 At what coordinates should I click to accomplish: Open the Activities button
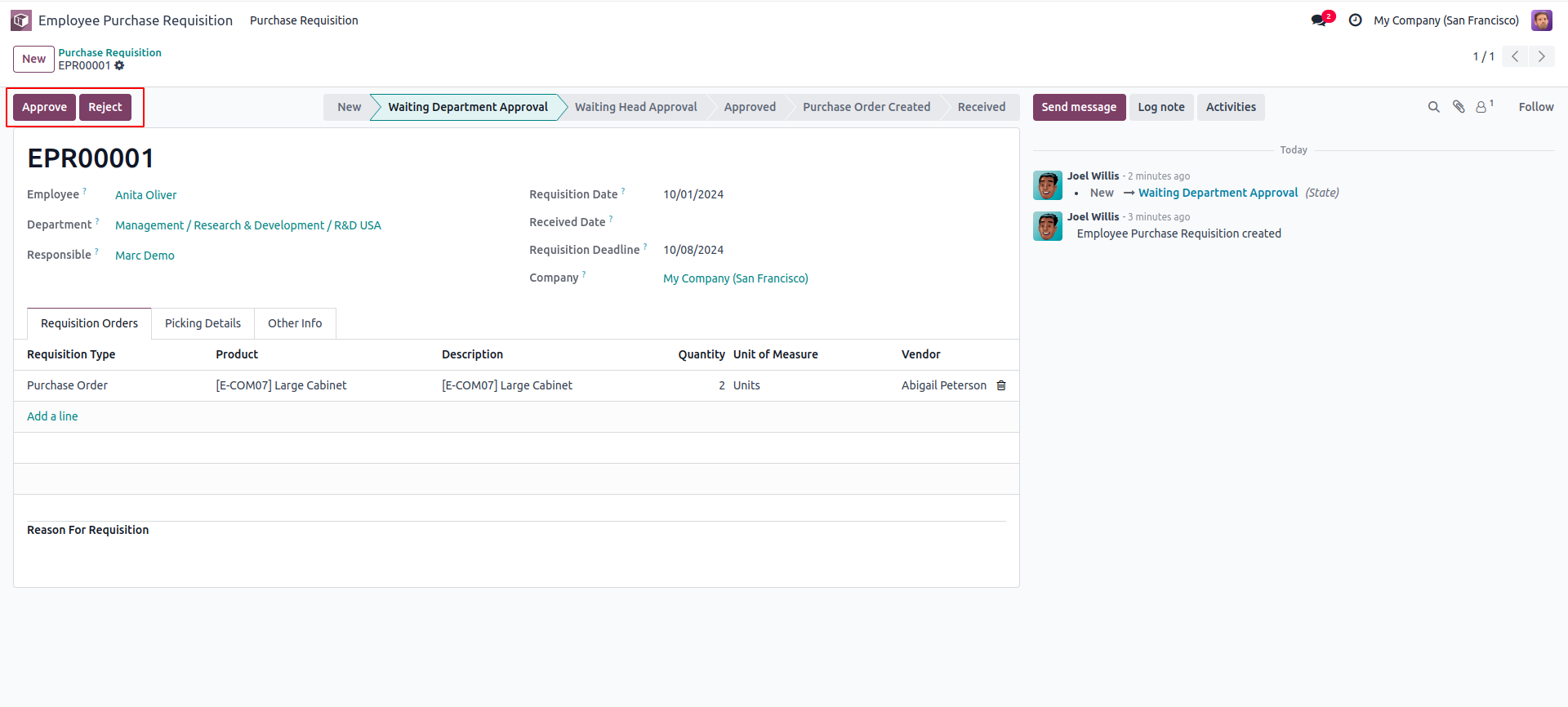[1231, 107]
